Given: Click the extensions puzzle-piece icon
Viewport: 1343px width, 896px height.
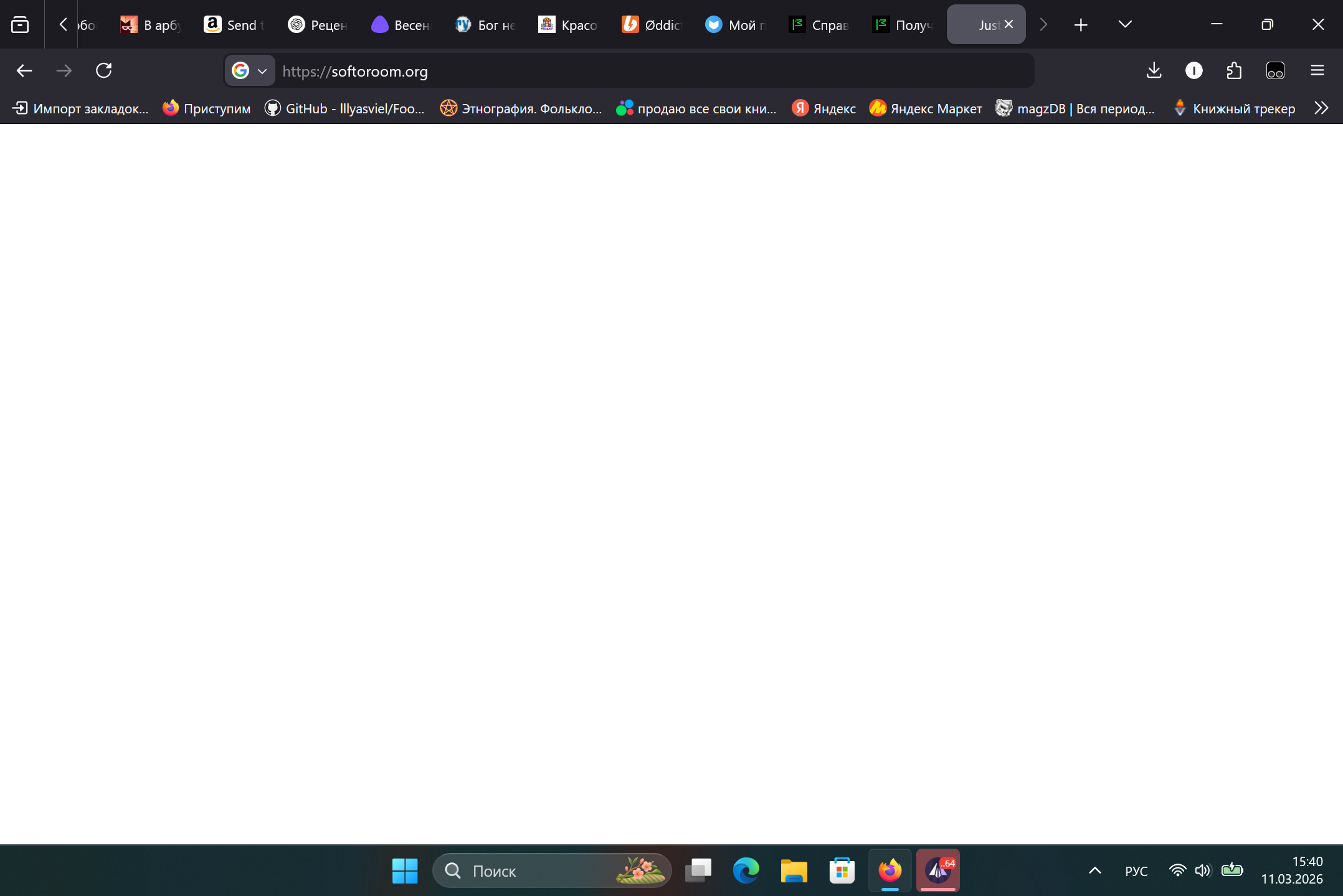Looking at the screenshot, I should coord(1233,70).
